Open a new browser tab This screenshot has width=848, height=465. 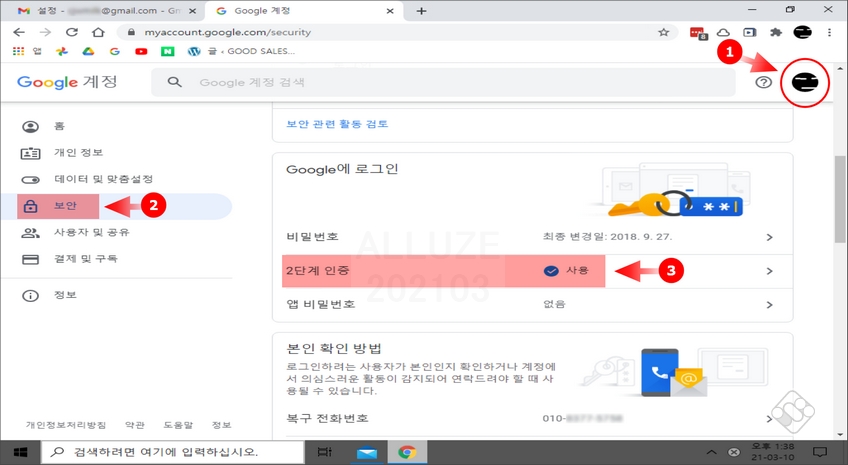click(x=421, y=11)
